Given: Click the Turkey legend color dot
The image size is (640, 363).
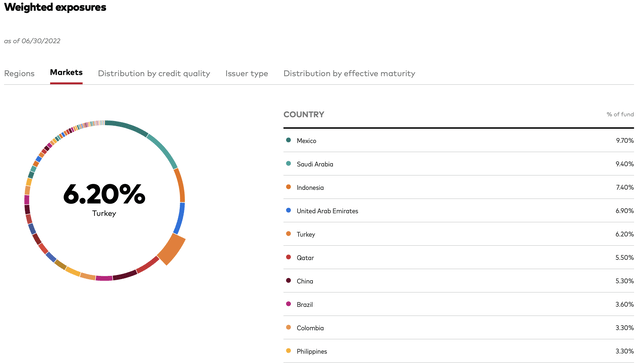Looking at the screenshot, I should [288, 234].
